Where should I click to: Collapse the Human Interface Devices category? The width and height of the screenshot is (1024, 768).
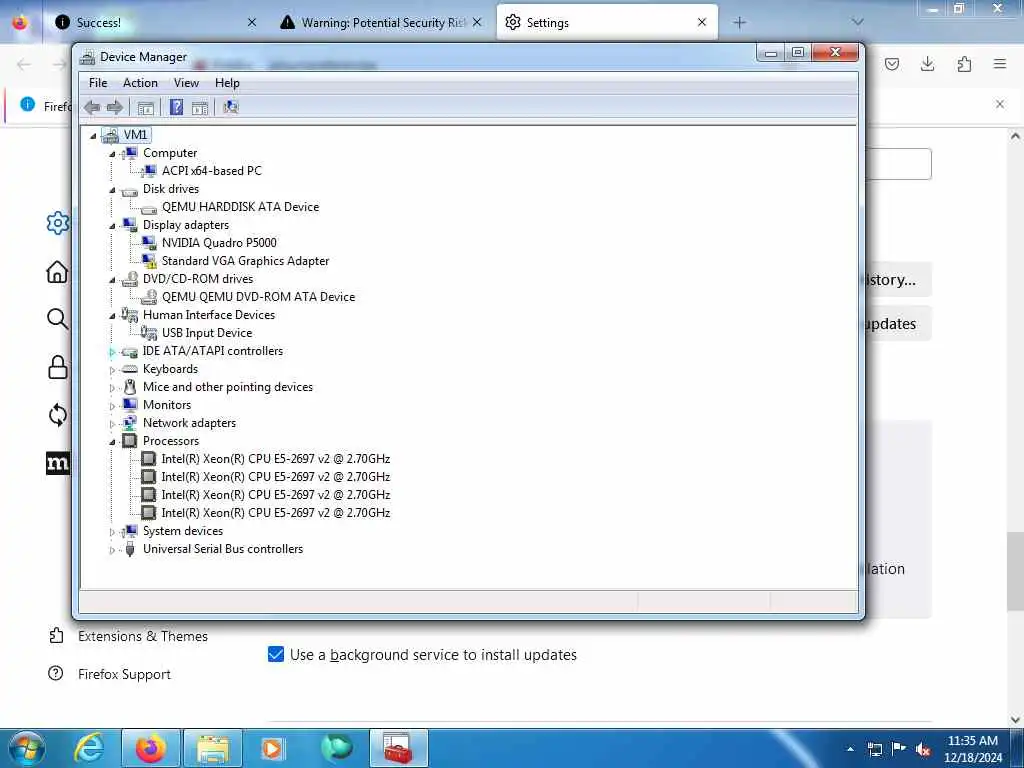click(112, 316)
